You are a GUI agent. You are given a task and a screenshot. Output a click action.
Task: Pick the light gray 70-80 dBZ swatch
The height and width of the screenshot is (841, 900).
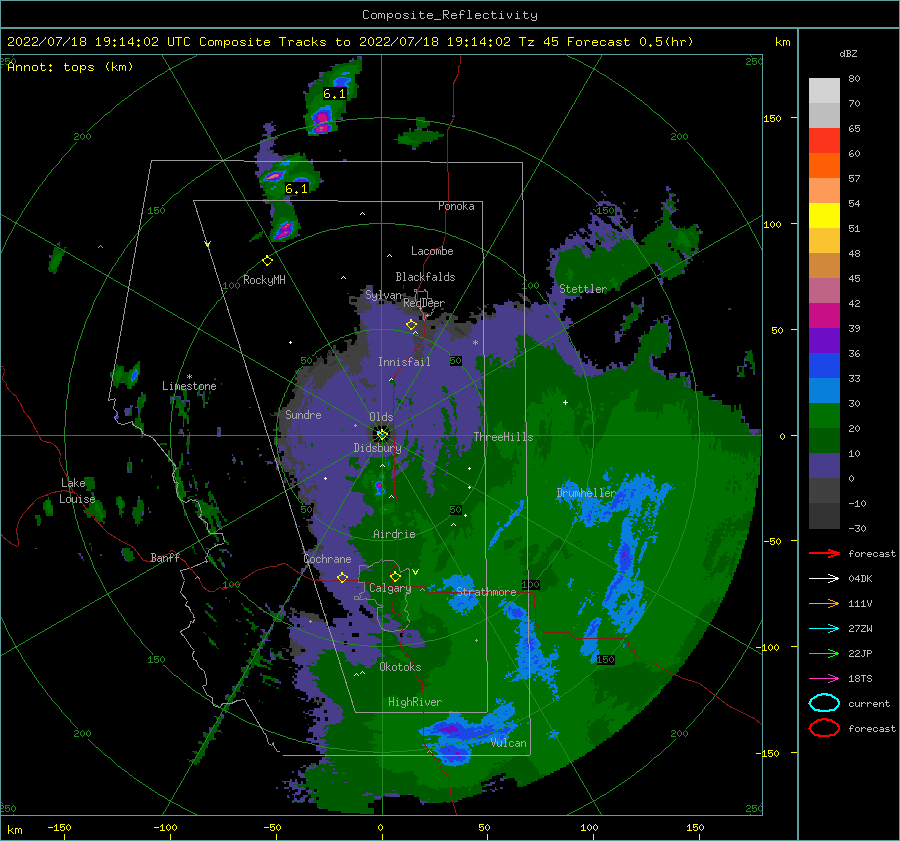pyautogui.click(x=824, y=91)
